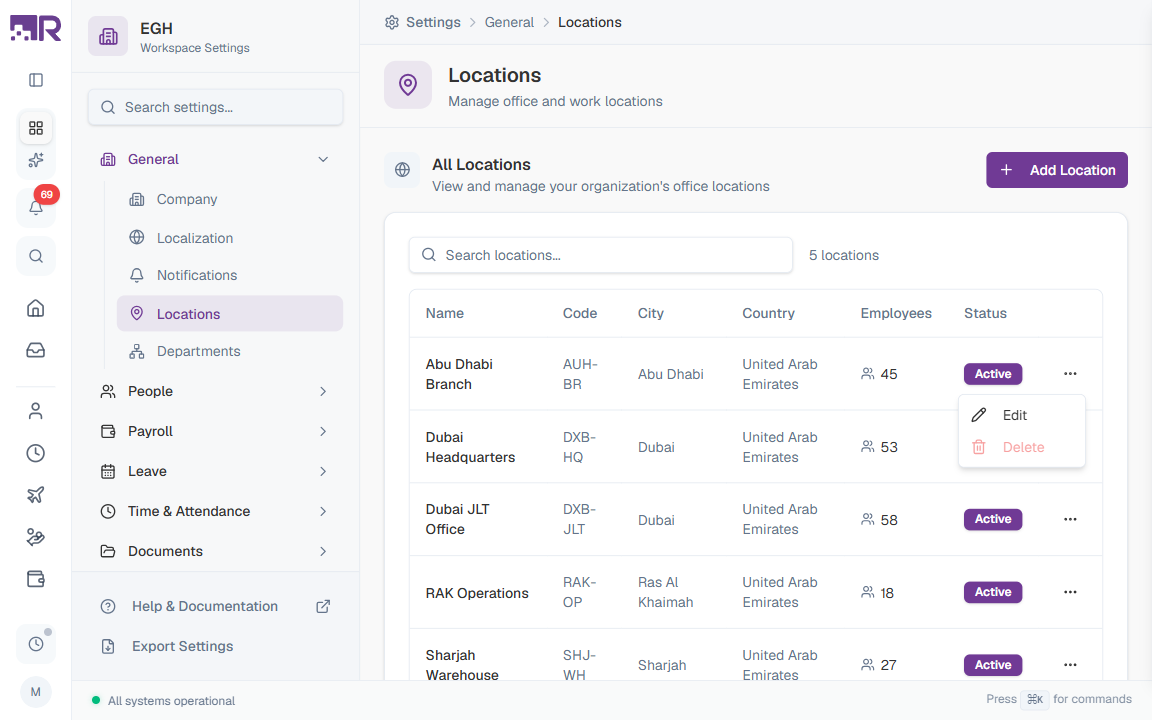The image size is (1152, 720).
Task: Open the recent activity clock icon
Action: pyautogui.click(x=35, y=644)
